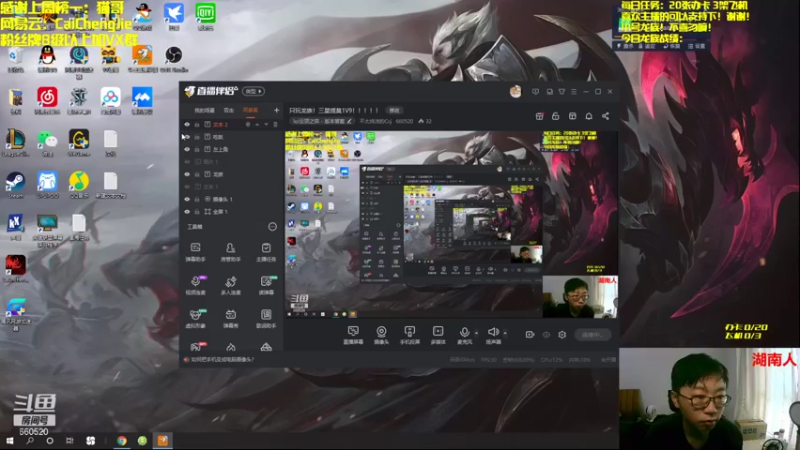The width and height of the screenshot is (800, 450).
Task: Click the share icon at the panel's top right
Action: click(606, 116)
